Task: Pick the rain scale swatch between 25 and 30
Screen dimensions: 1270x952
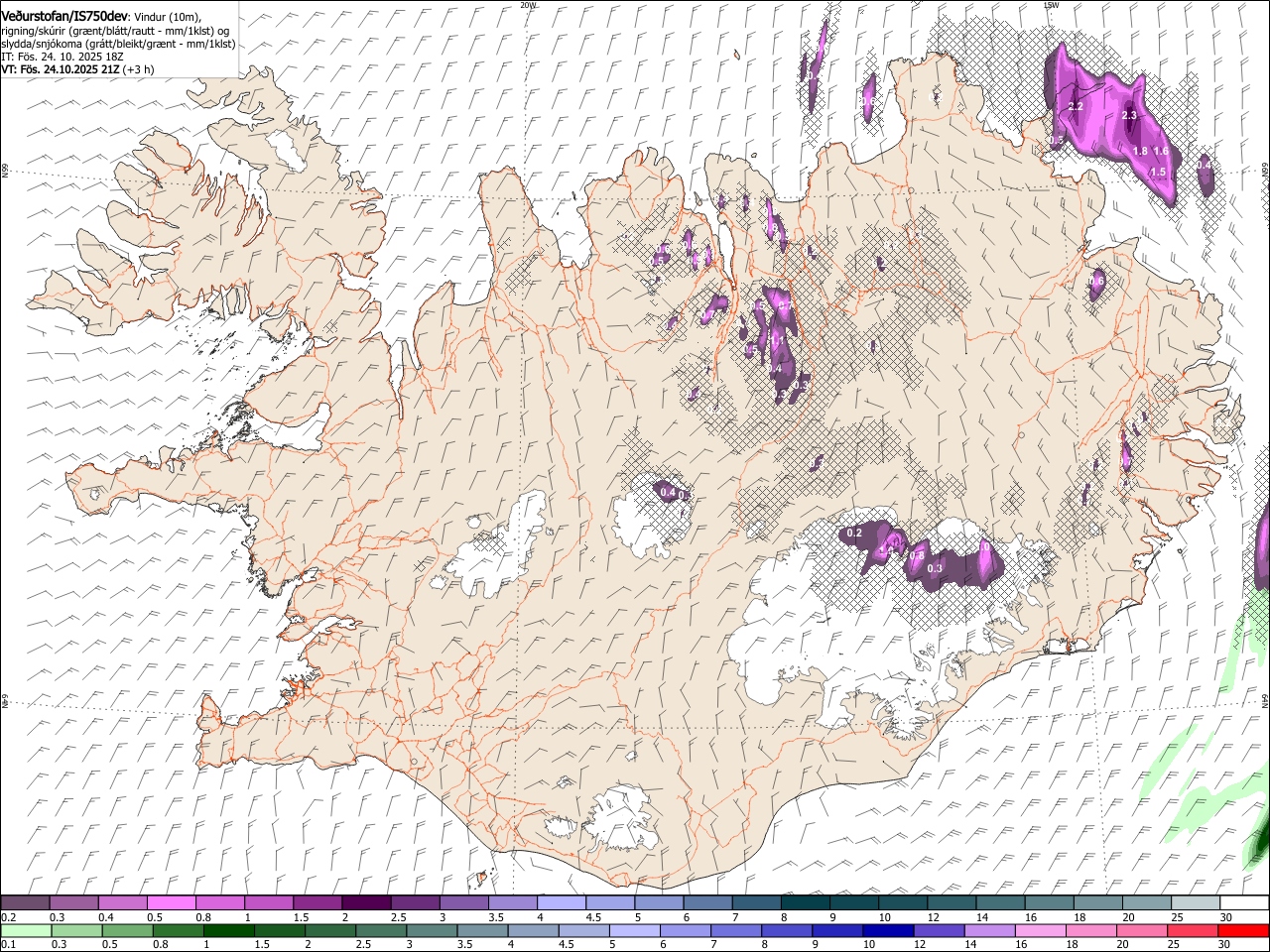Action: coord(1194,930)
